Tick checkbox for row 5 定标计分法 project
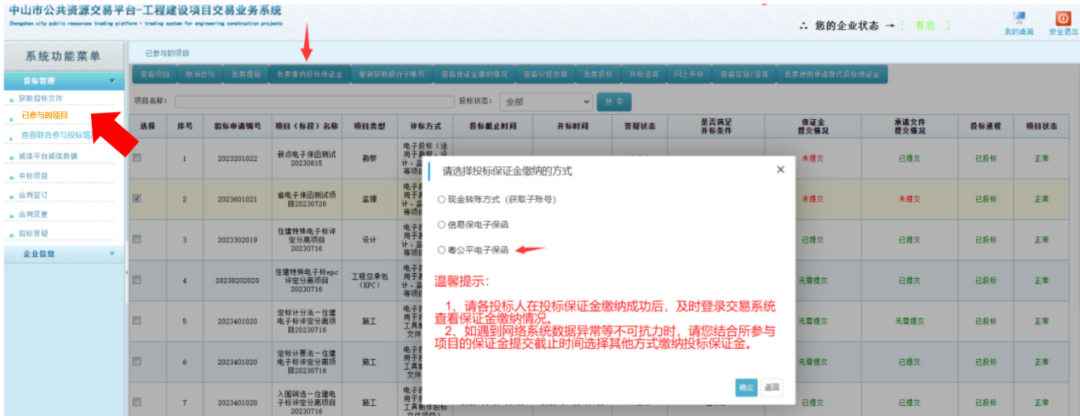 click(137, 320)
